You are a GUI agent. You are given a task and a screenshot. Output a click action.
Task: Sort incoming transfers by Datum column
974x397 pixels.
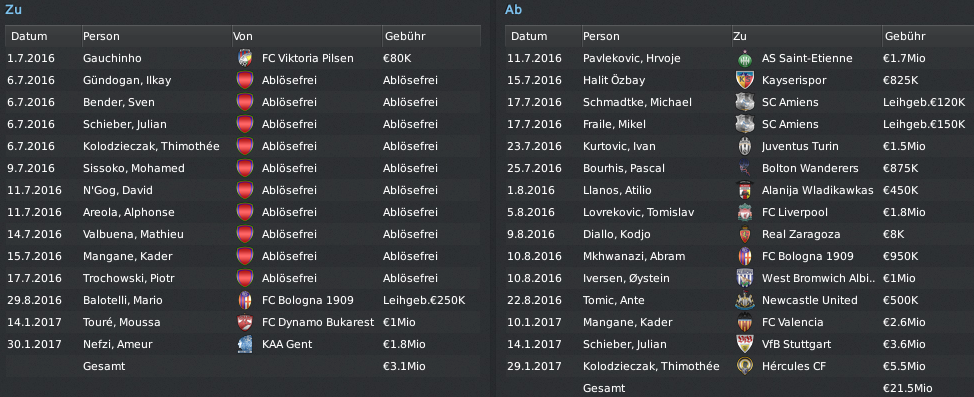click(43, 36)
